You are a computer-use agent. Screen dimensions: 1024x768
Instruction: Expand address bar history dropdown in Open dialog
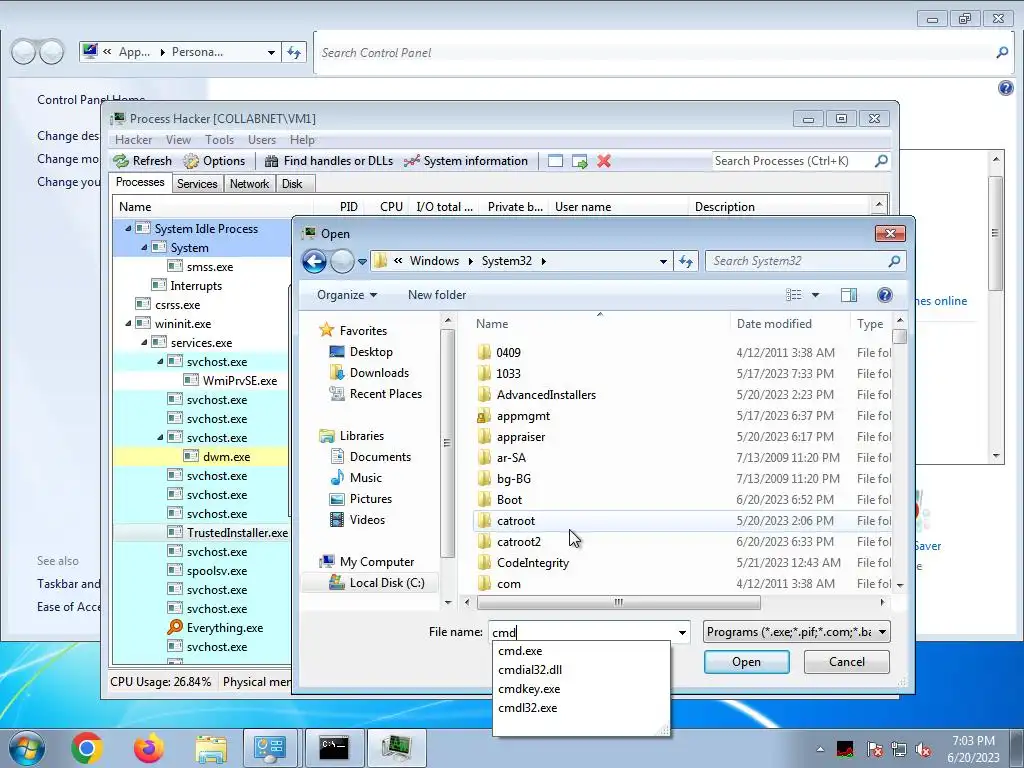pos(663,261)
